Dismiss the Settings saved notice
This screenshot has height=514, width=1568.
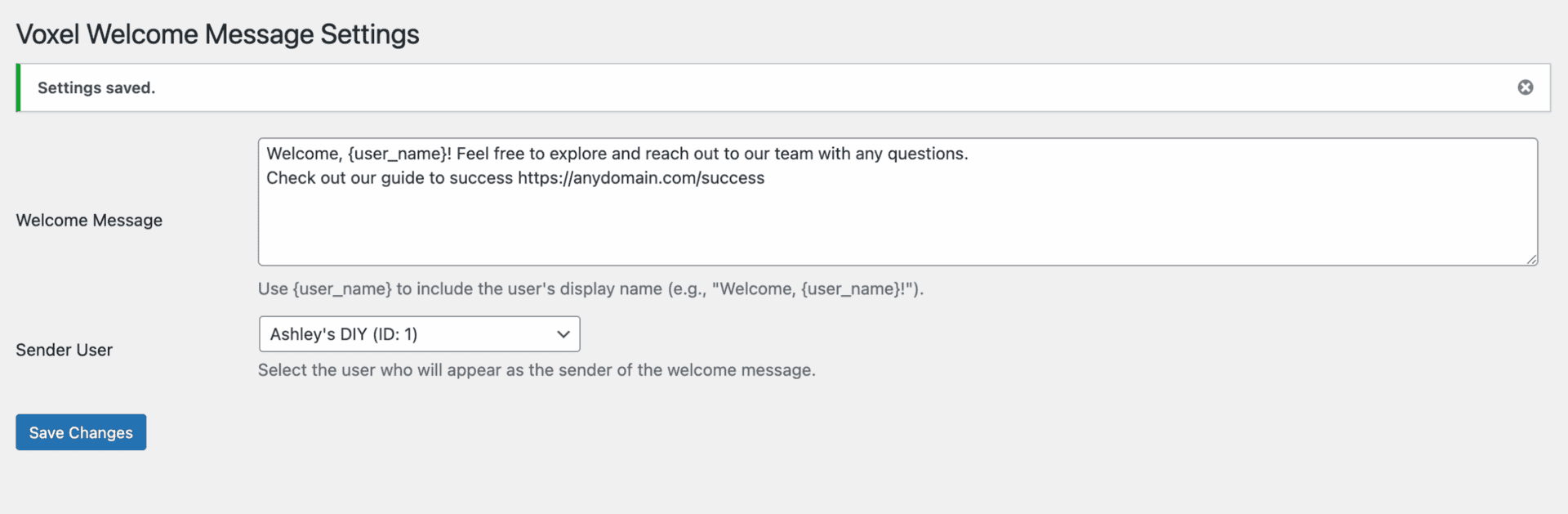pyautogui.click(x=1525, y=87)
